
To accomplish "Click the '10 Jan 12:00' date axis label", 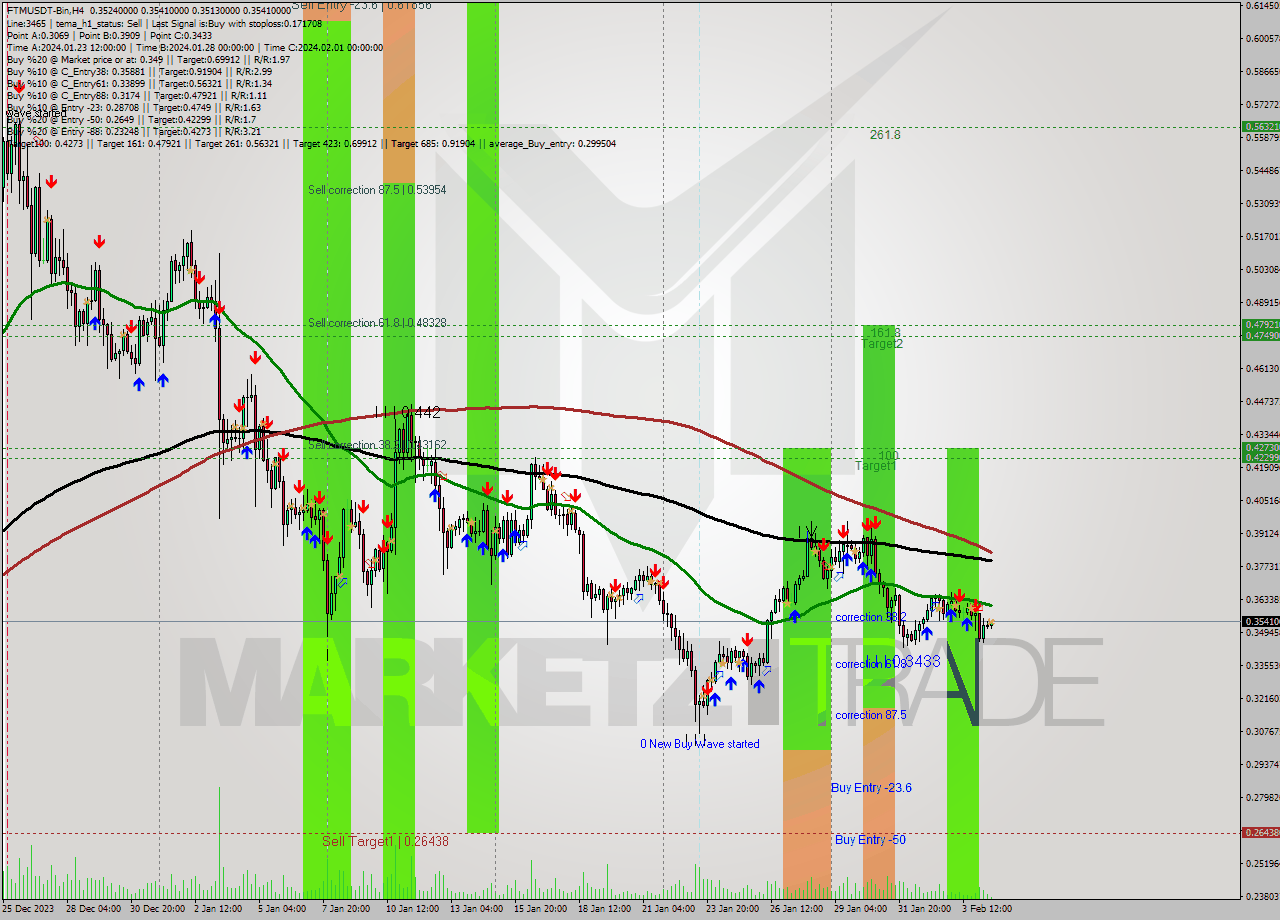I will [410, 909].
